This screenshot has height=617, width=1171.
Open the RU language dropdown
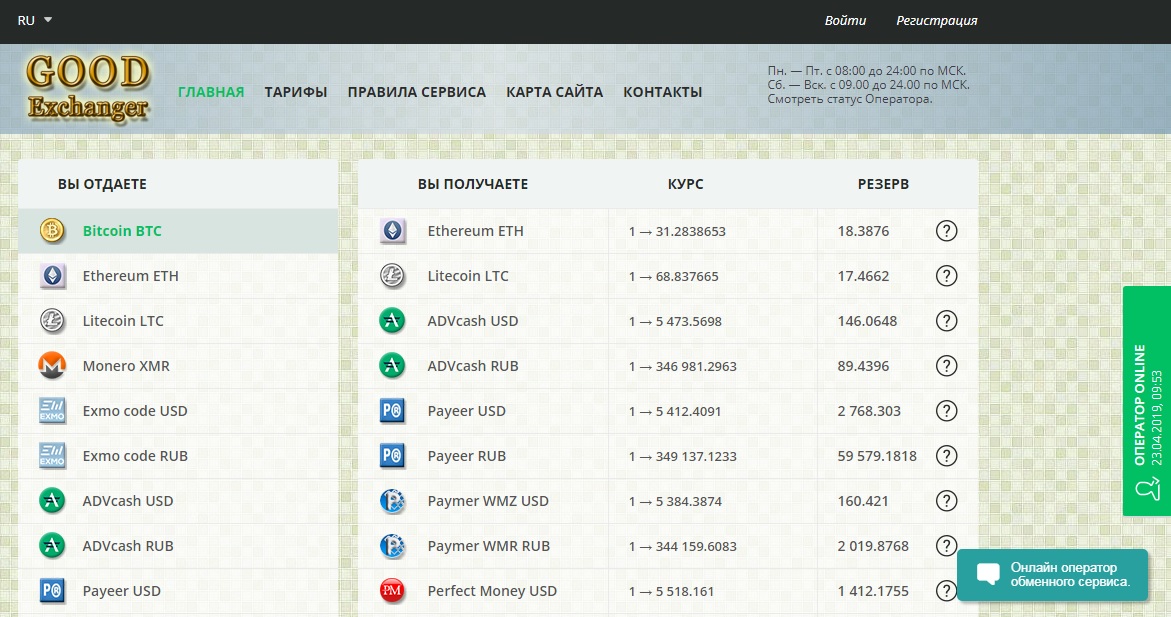coord(35,20)
